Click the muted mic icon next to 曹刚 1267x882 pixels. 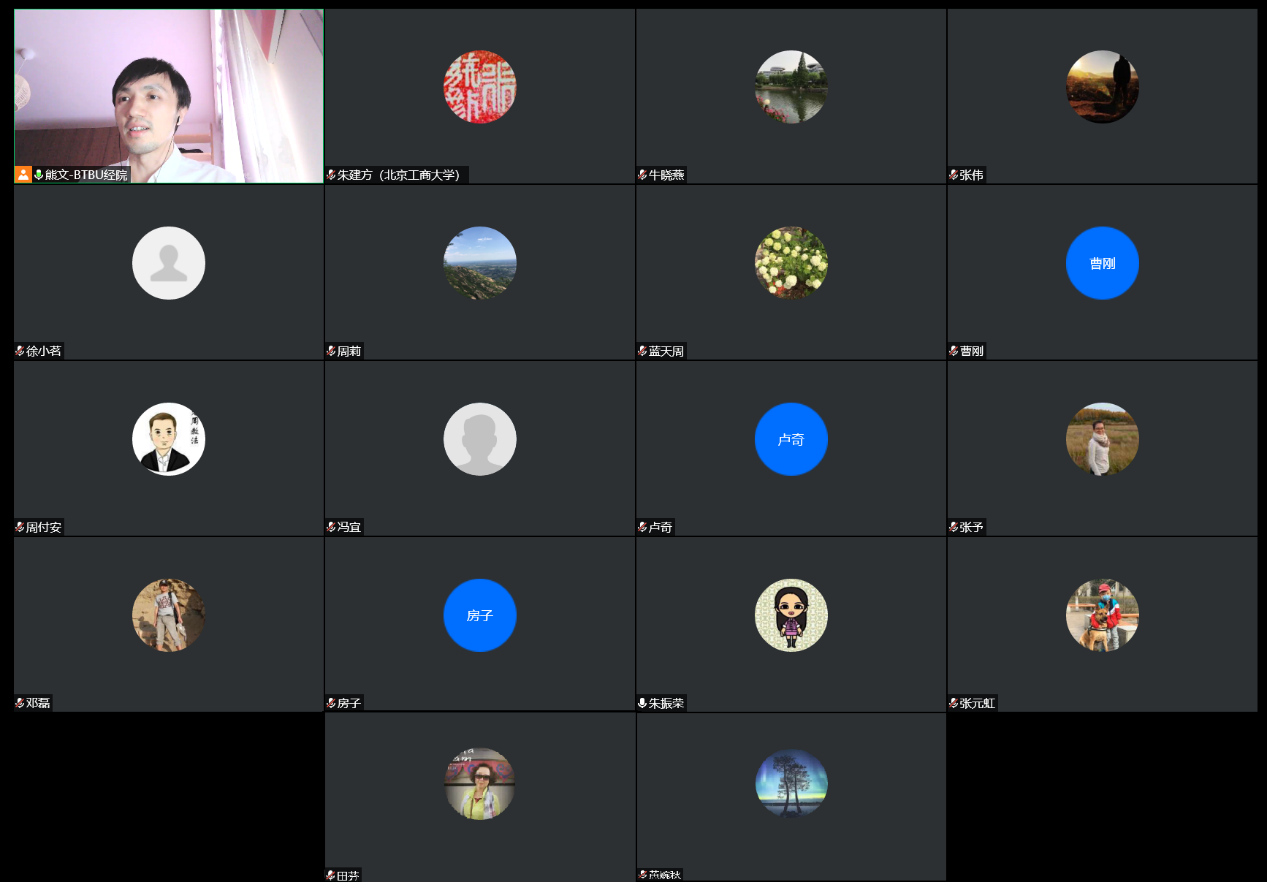[x=954, y=351]
